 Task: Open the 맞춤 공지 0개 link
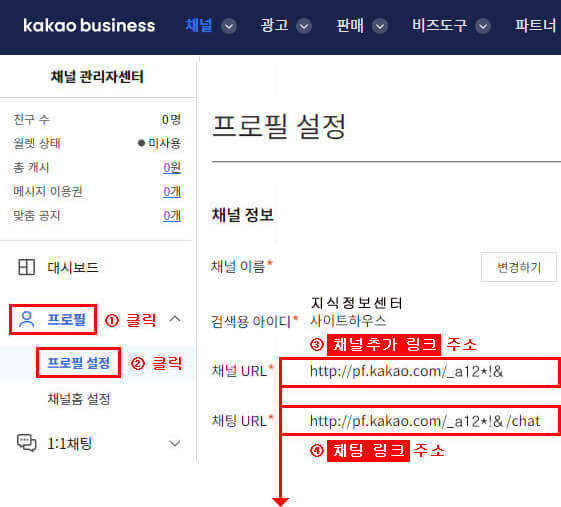point(172,216)
